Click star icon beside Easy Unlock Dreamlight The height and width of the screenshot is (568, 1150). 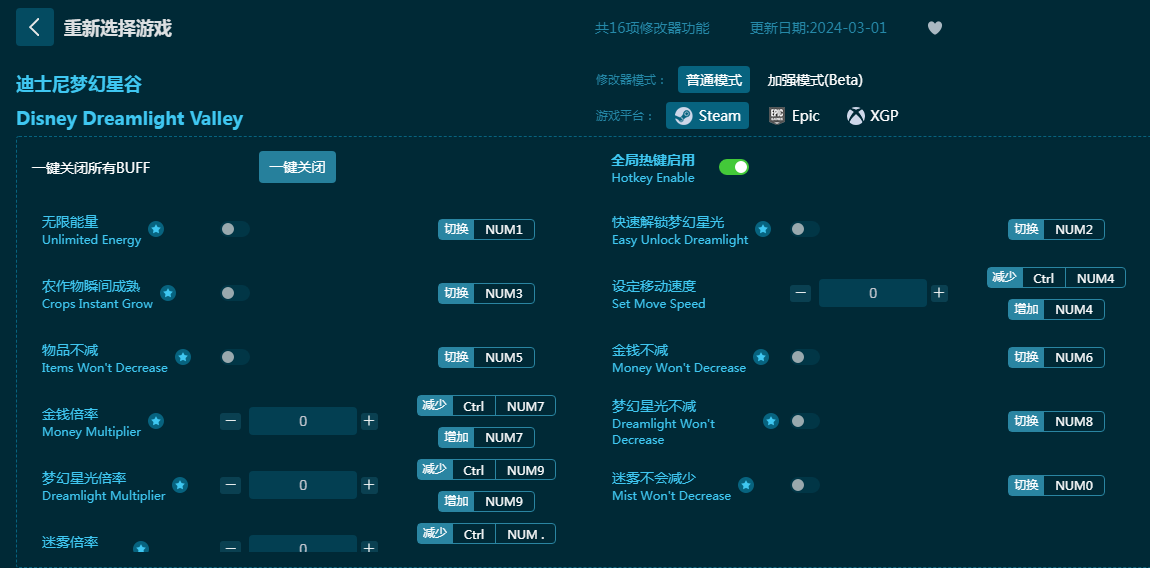tap(763, 229)
